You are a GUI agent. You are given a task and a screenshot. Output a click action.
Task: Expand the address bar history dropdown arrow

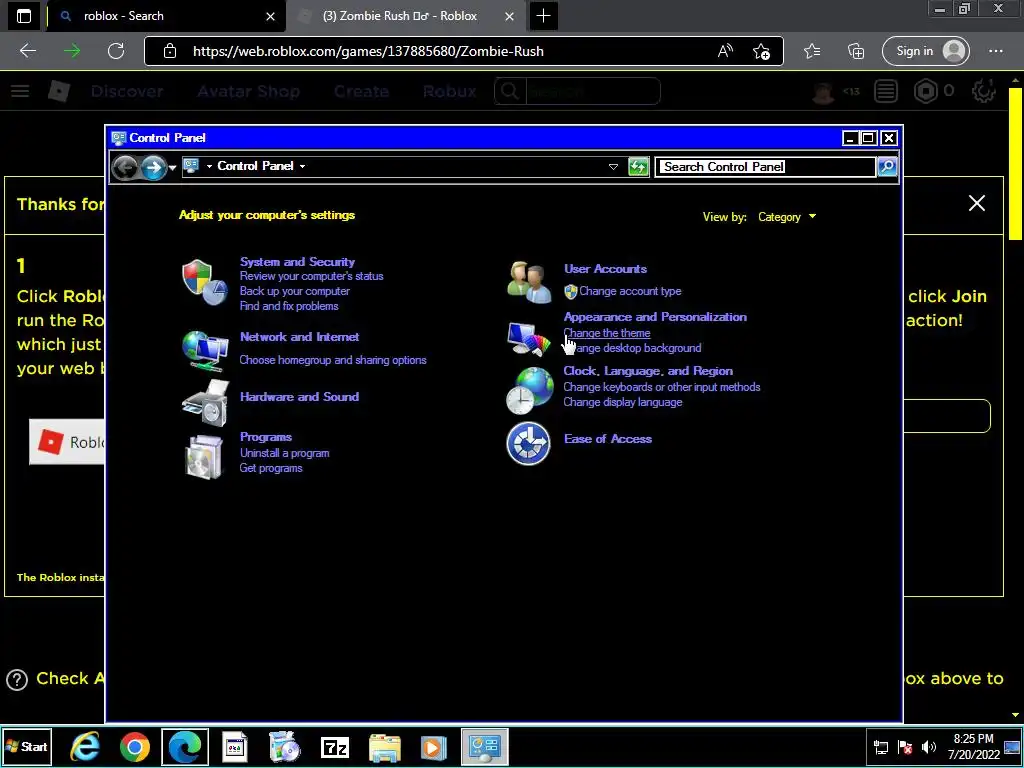point(613,167)
